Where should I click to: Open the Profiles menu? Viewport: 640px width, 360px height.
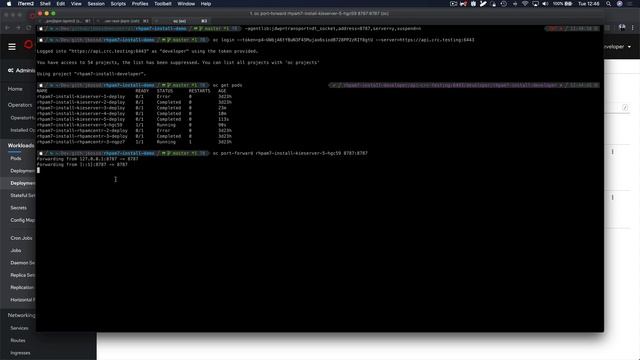(x=140, y=4)
